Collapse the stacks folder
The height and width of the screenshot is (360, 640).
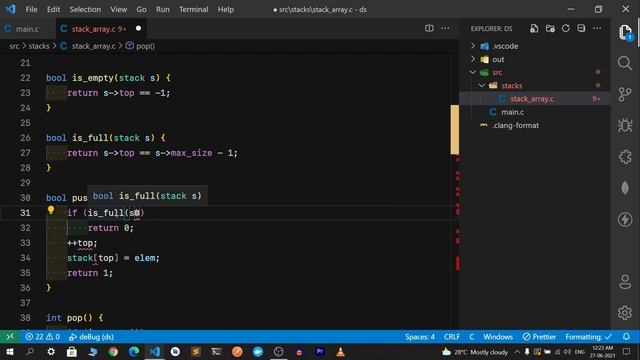click(x=482, y=85)
